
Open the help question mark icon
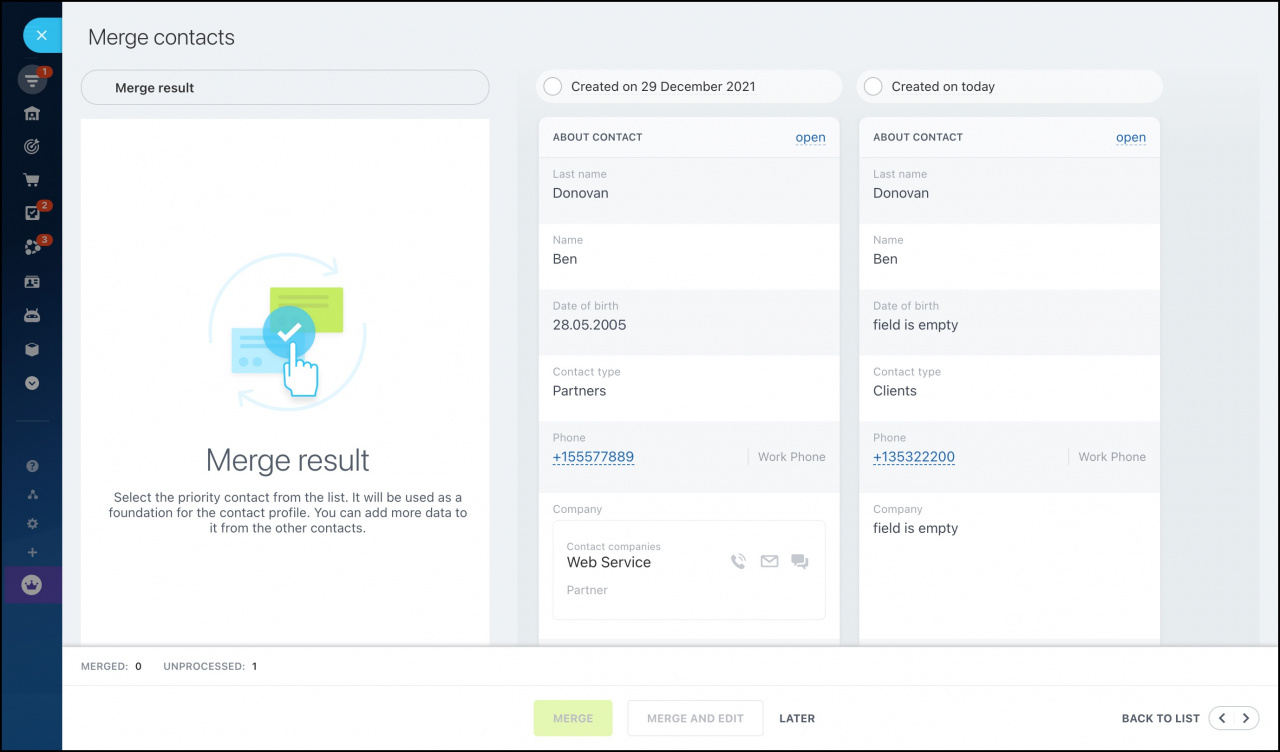tap(32, 466)
